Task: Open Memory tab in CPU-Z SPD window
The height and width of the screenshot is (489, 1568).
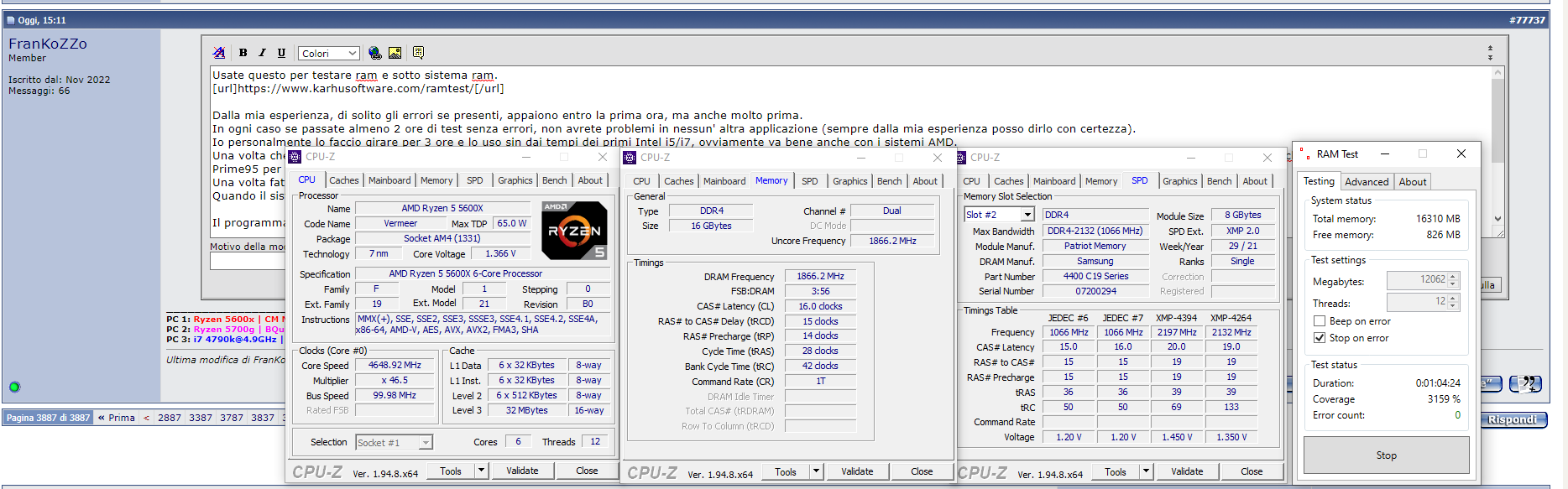Action: click(1100, 181)
